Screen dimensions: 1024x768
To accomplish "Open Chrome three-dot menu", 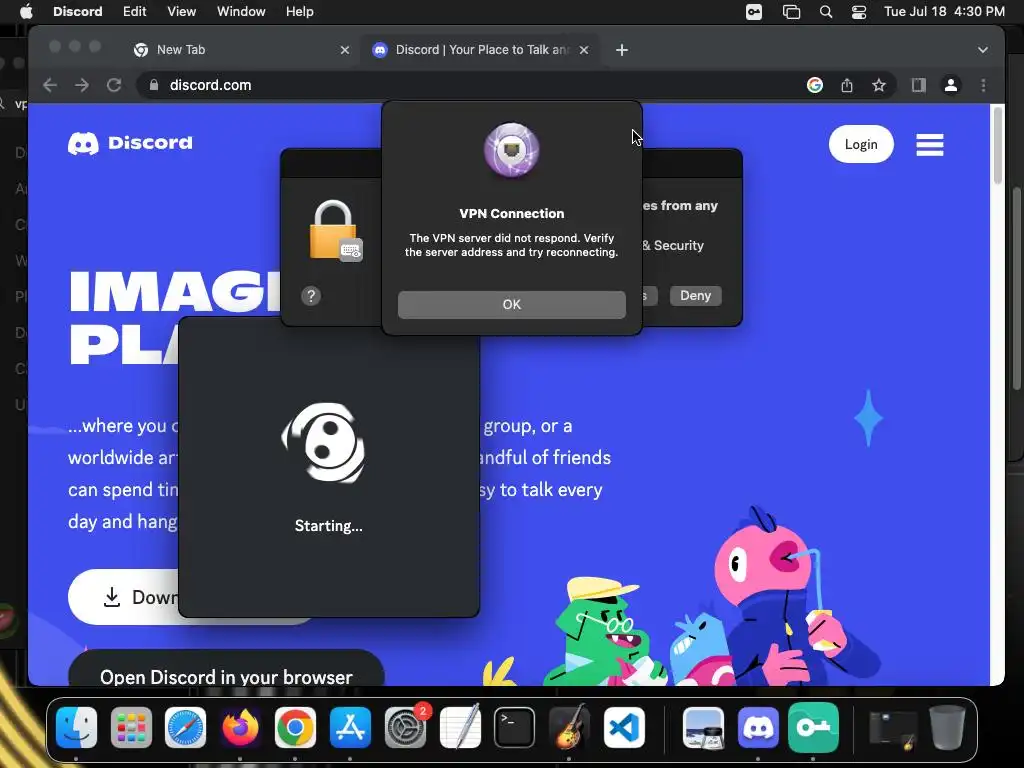I will pyautogui.click(x=984, y=85).
